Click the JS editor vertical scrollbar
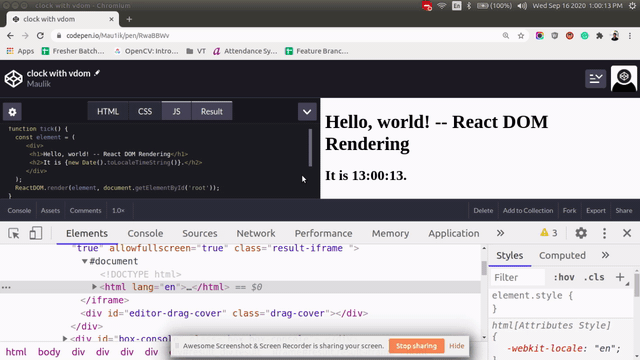This screenshot has height=360, width=640. tap(310, 147)
